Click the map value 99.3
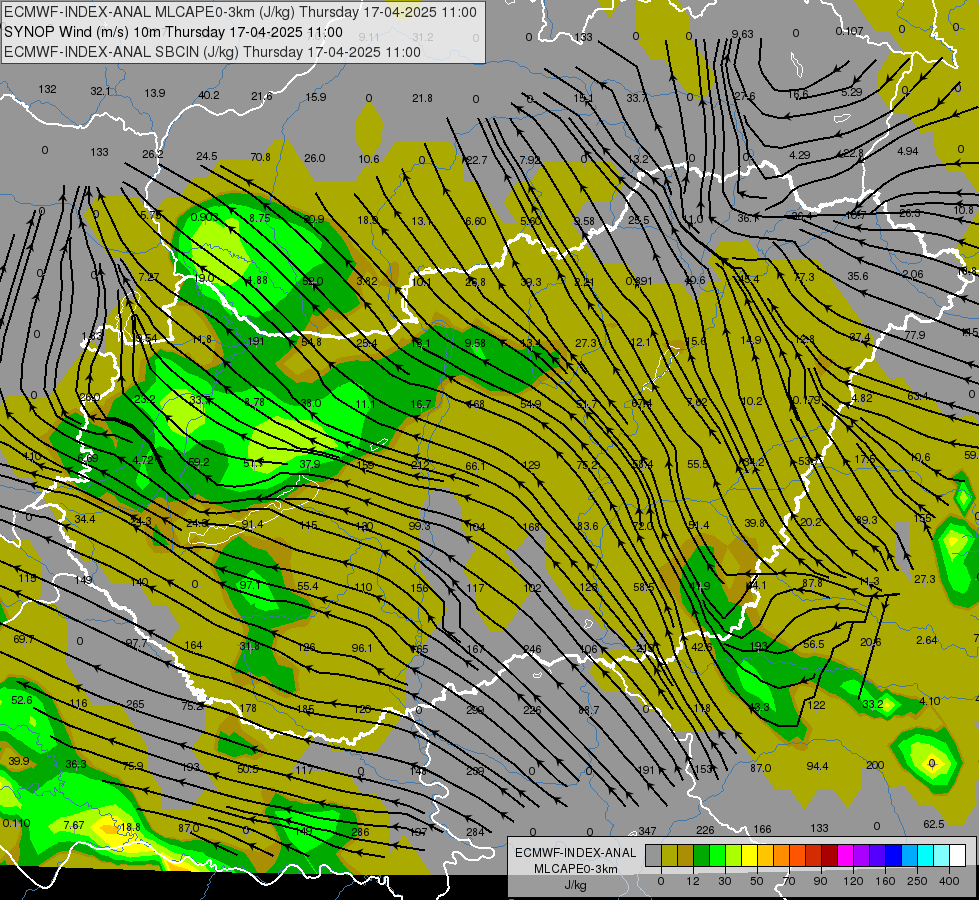Viewport: 979px width, 900px height. pyautogui.click(x=420, y=526)
